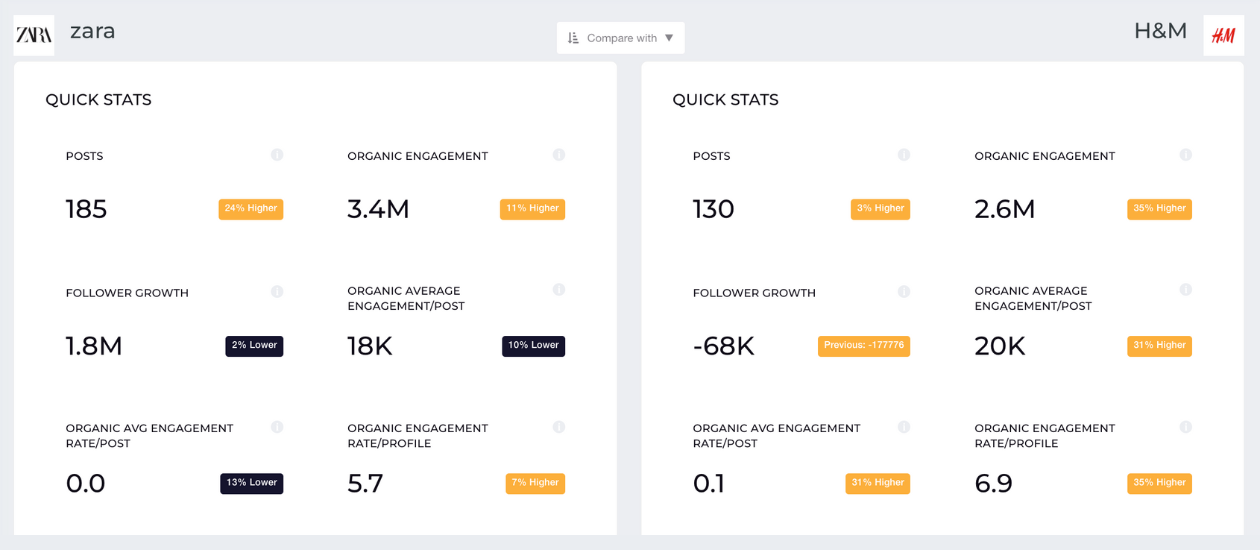Show info for Zara Organic Avg Engagement Rate/Post

[x=277, y=427]
